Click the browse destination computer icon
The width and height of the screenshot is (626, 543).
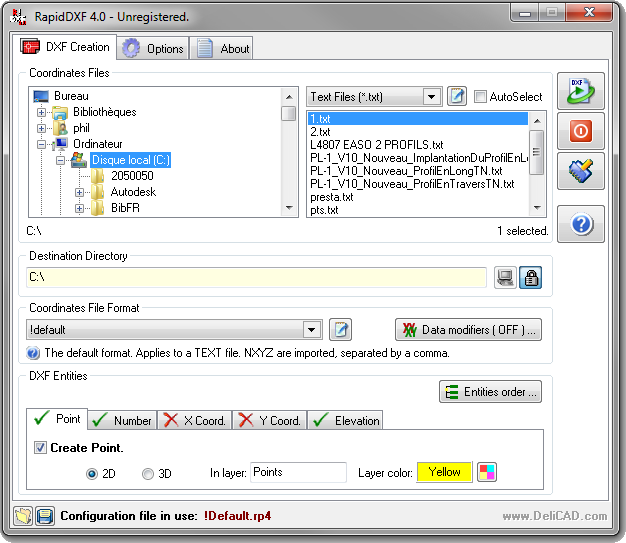[505, 277]
